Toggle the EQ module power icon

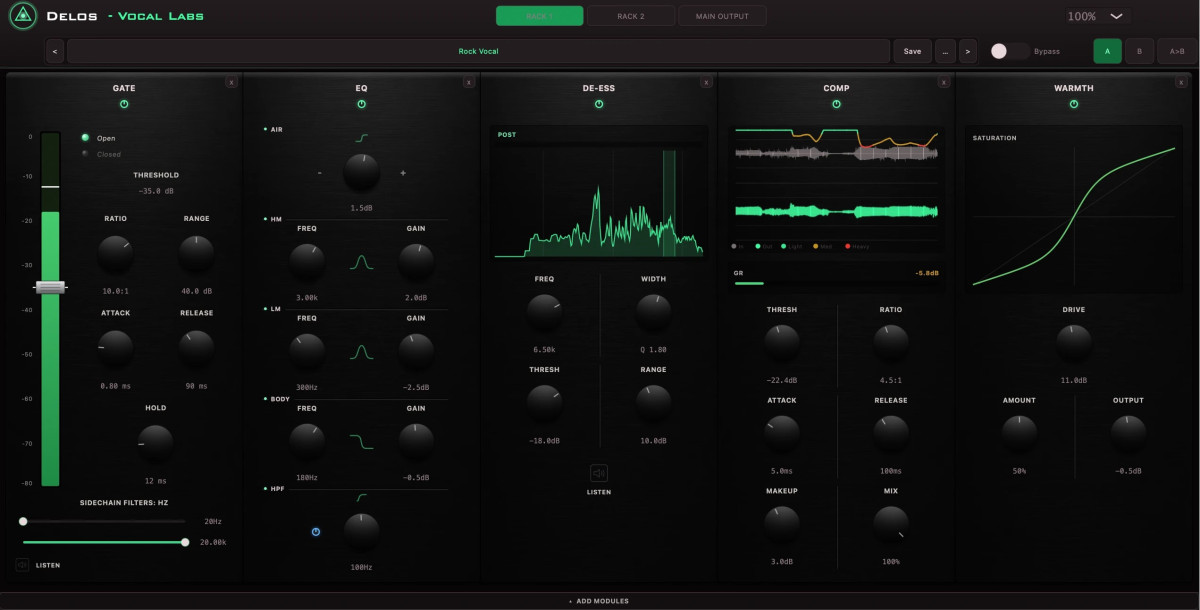click(x=361, y=104)
